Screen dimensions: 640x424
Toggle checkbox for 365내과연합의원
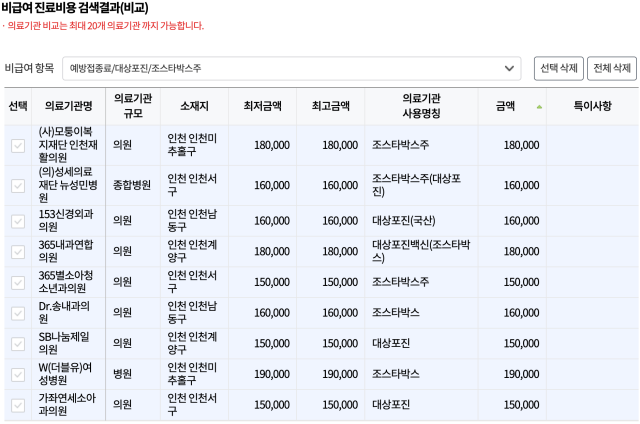pos(18,252)
